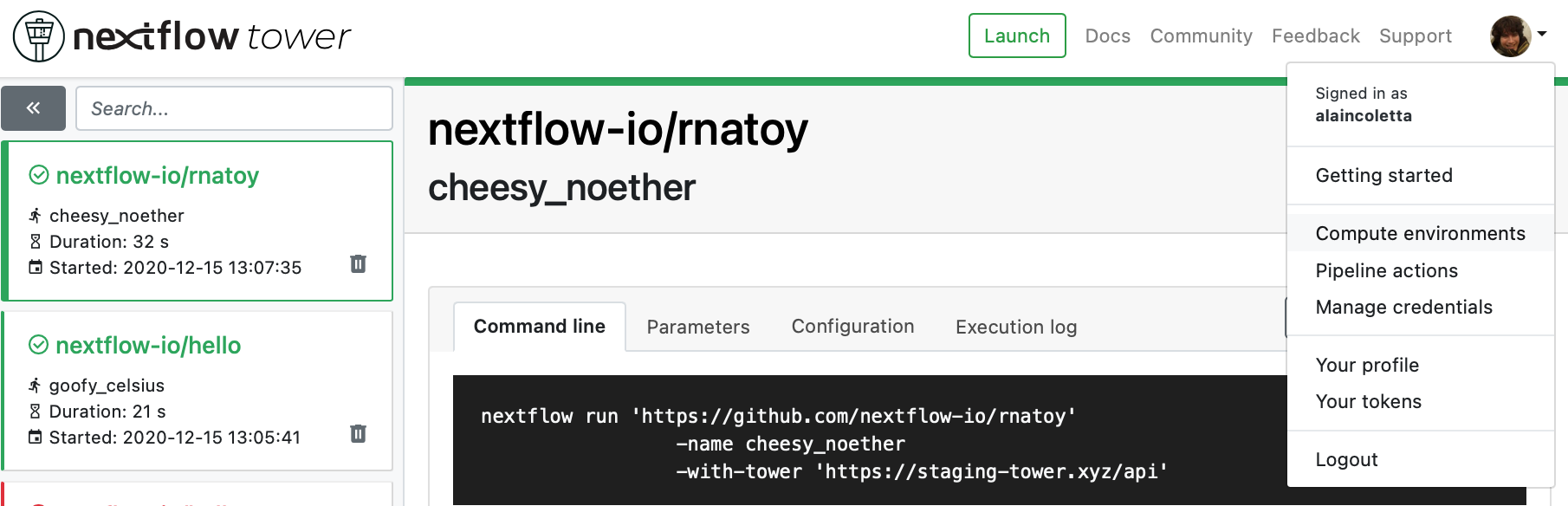Click the user avatar picture
Screen dimensions: 1568x506
pyautogui.click(x=1511, y=36)
